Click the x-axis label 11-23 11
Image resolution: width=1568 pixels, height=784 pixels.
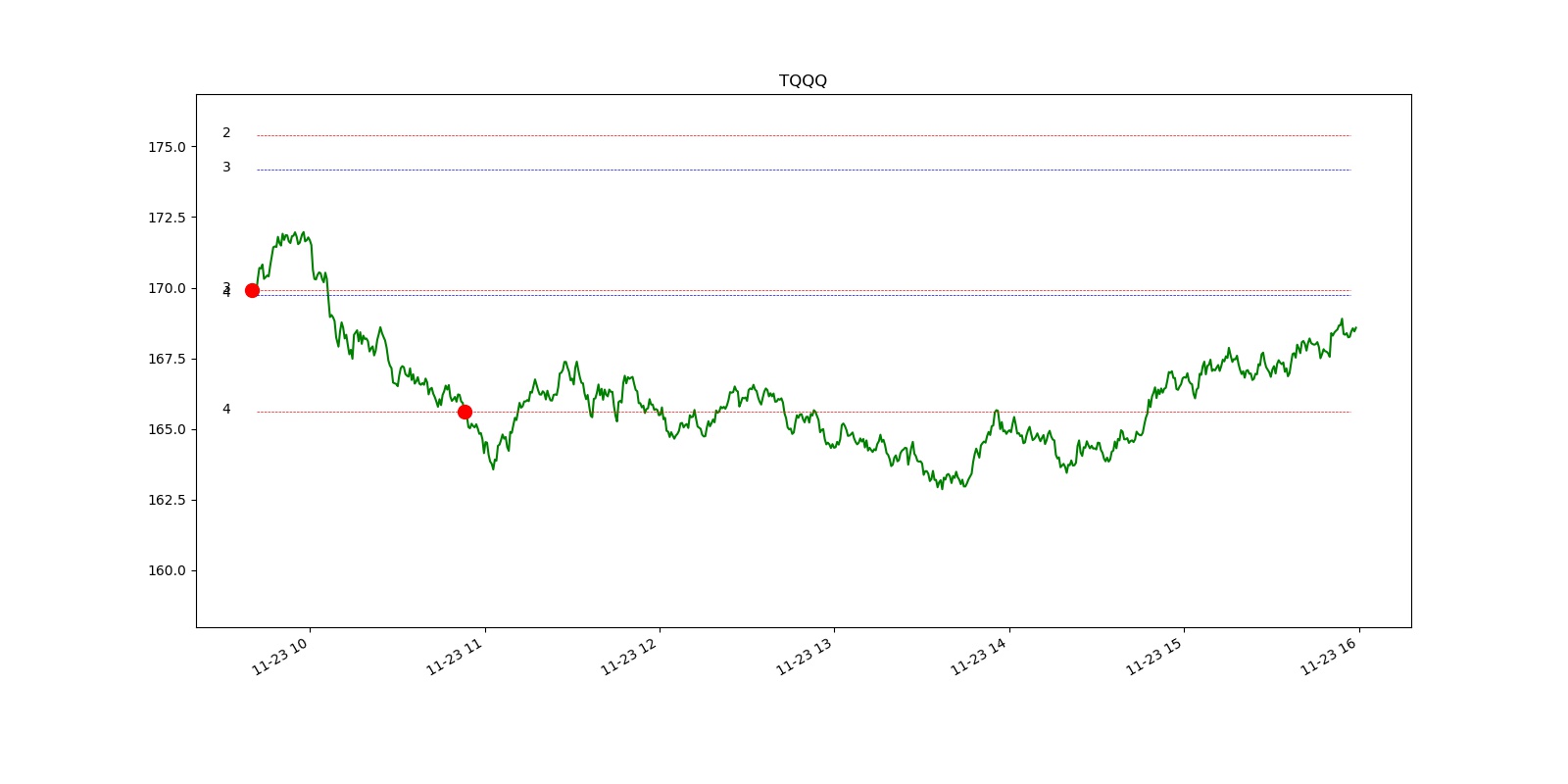coord(455,657)
